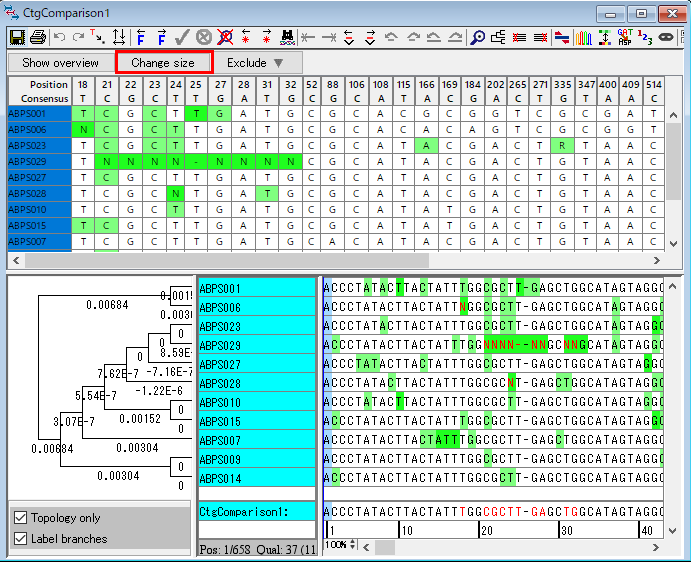Screen dimensions: 691x562
Task: Click the tree diagram toolbar icon
Action: point(499,38)
